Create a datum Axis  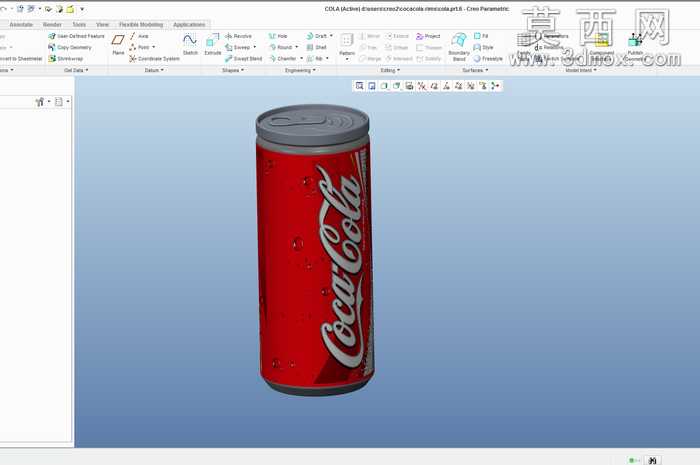[139, 36]
